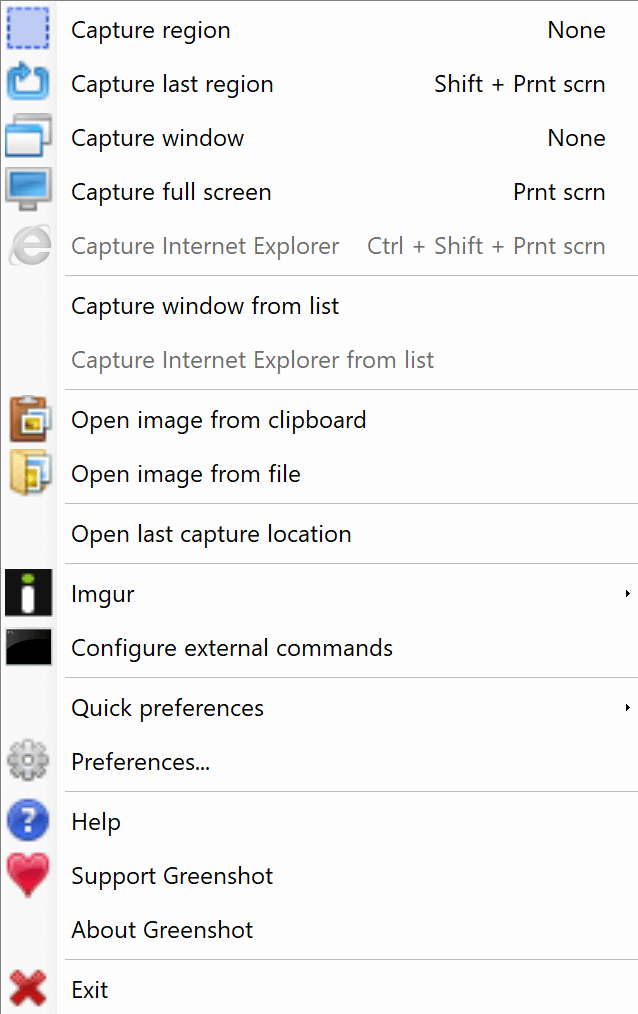
Task: Click the clipboard icon next to Open image
Action: pos(28,420)
